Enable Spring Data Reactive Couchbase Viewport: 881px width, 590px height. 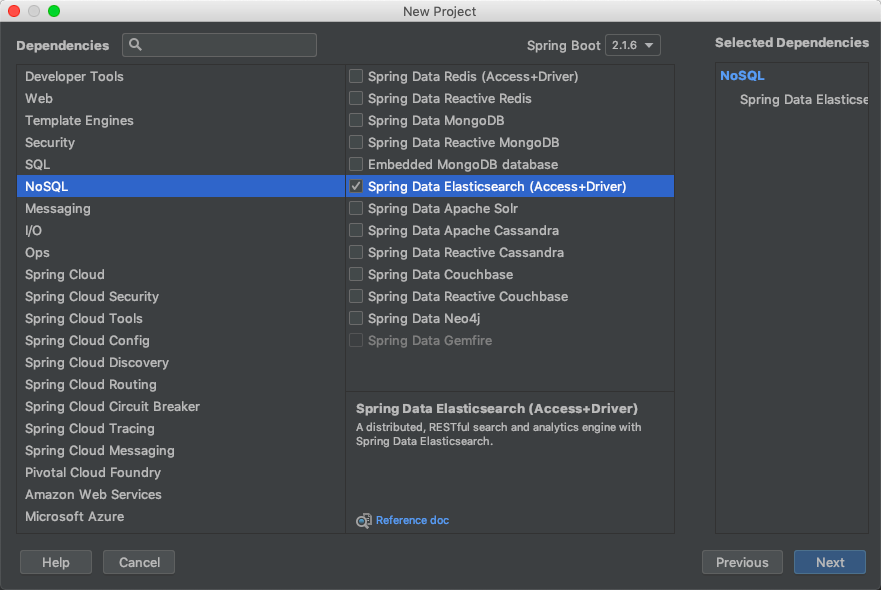[x=356, y=296]
